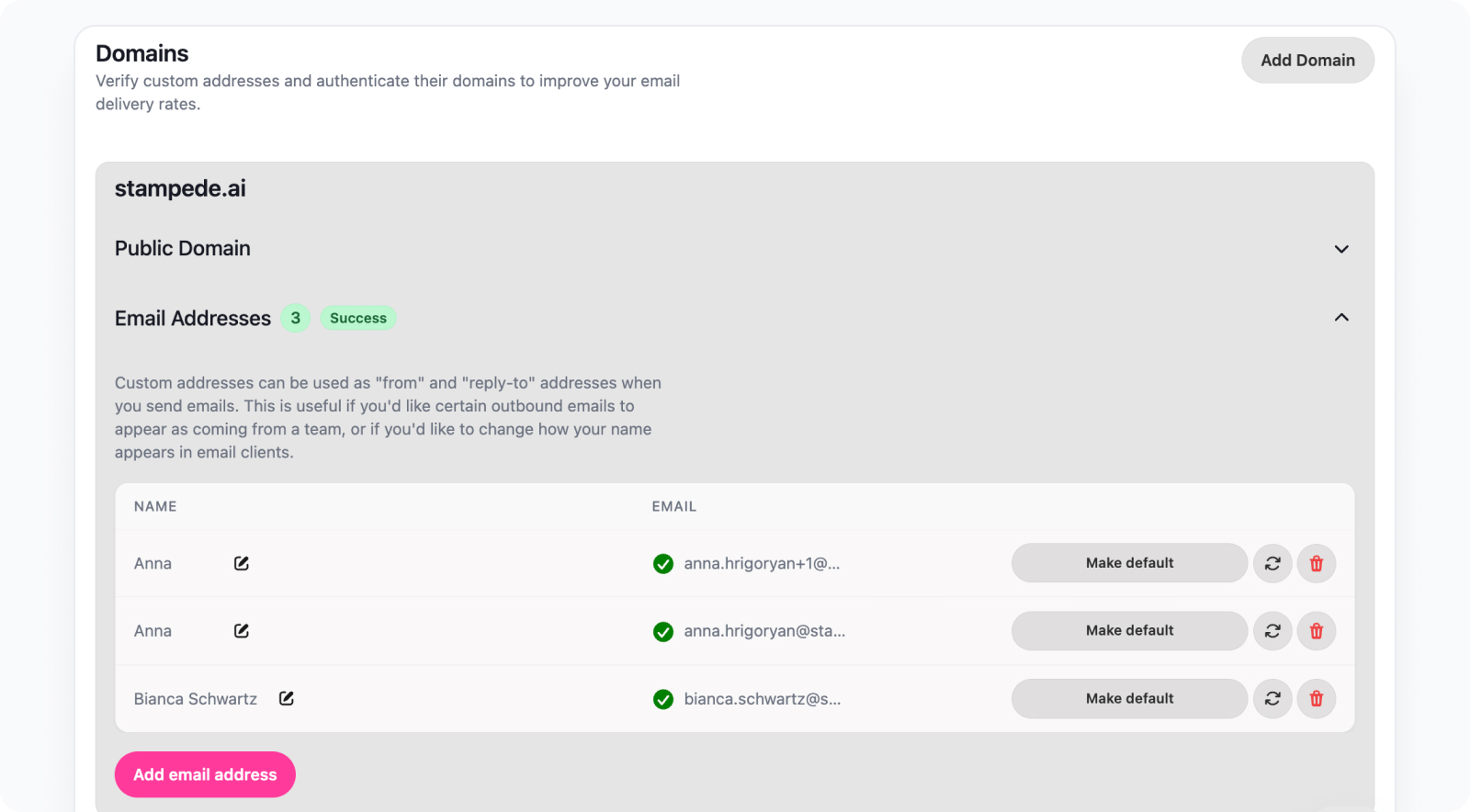Delete the anna.hrigoryan+1@ email address
The width and height of the screenshot is (1470, 812).
(x=1317, y=563)
